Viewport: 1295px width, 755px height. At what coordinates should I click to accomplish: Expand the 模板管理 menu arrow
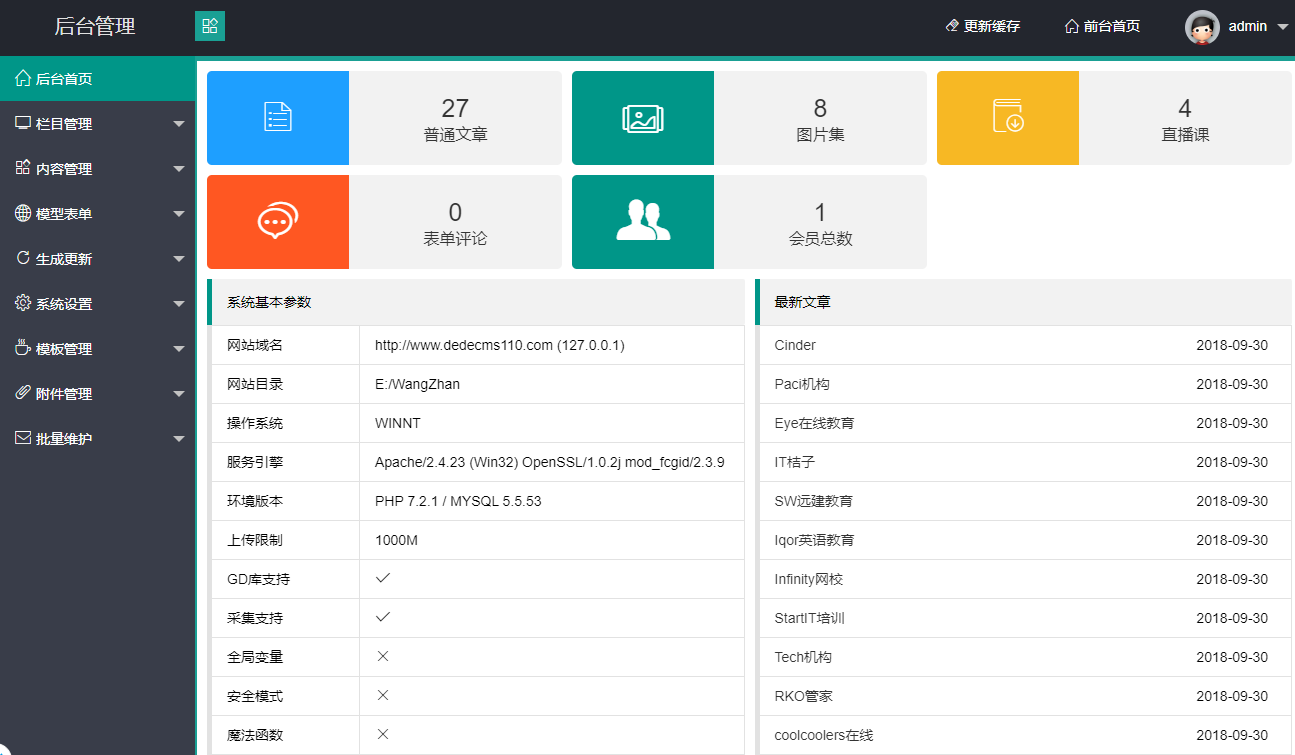(179, 349)
